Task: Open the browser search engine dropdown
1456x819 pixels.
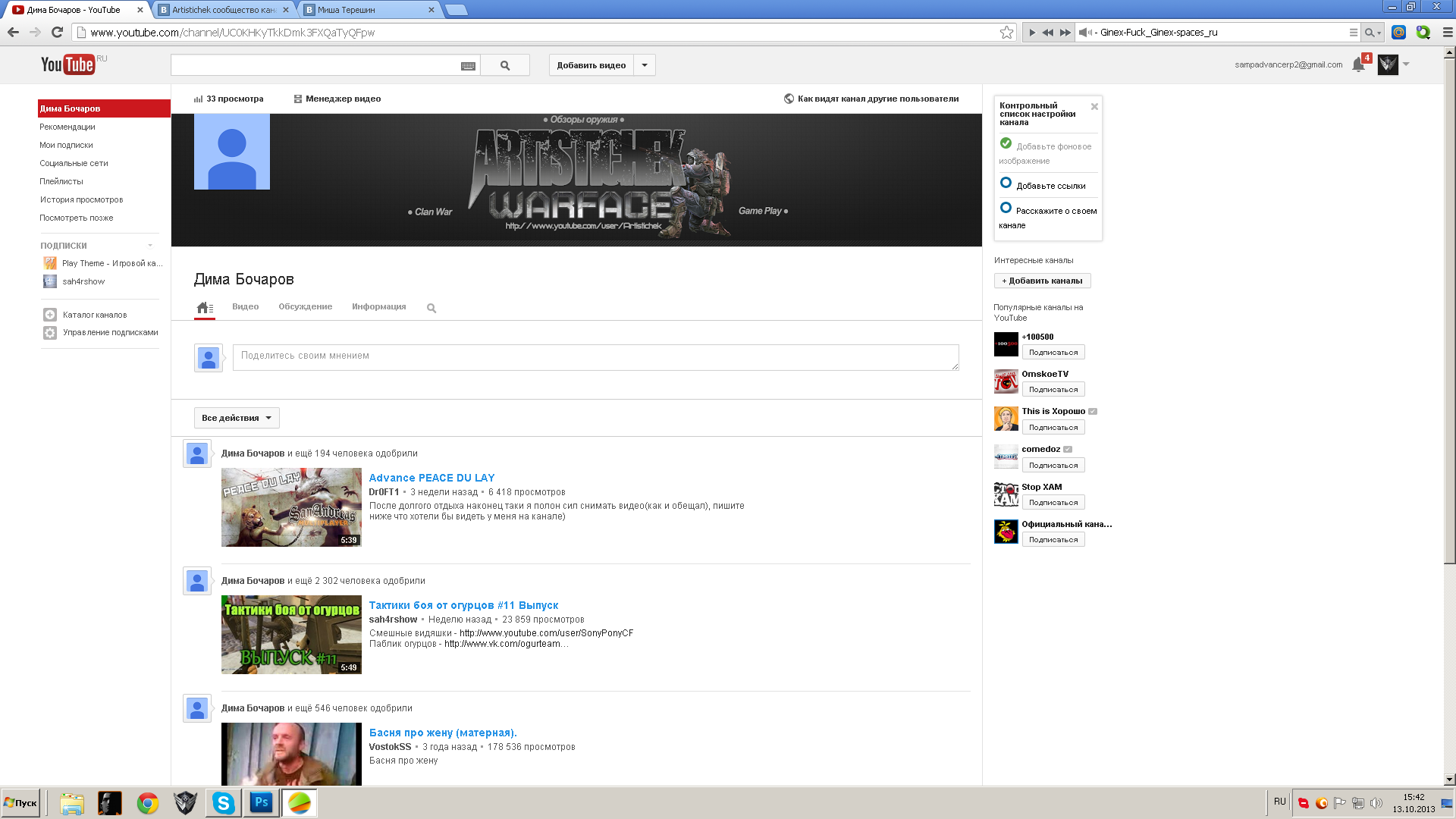Action: (1373, 33)
